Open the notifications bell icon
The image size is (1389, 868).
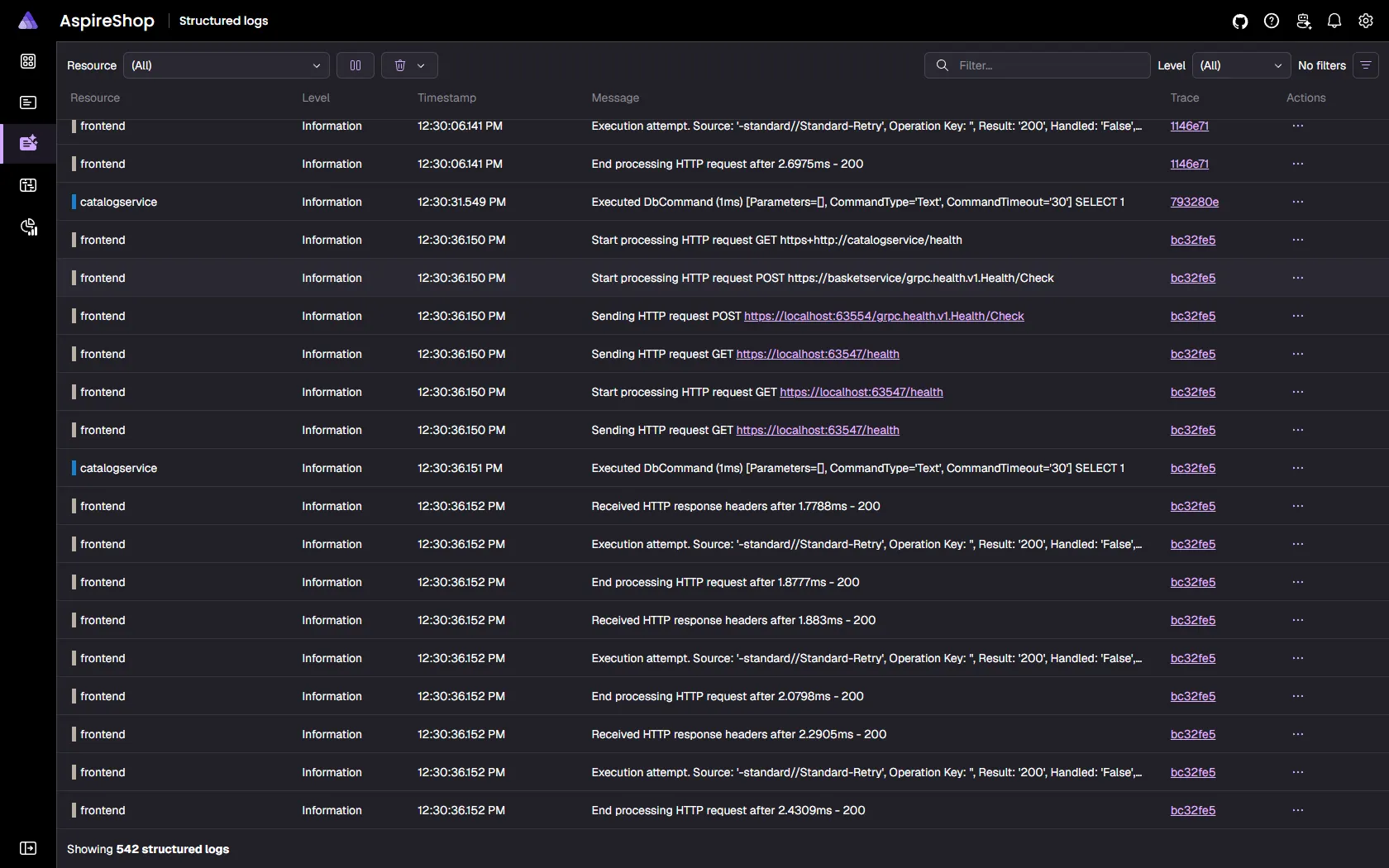point(1334,21)
